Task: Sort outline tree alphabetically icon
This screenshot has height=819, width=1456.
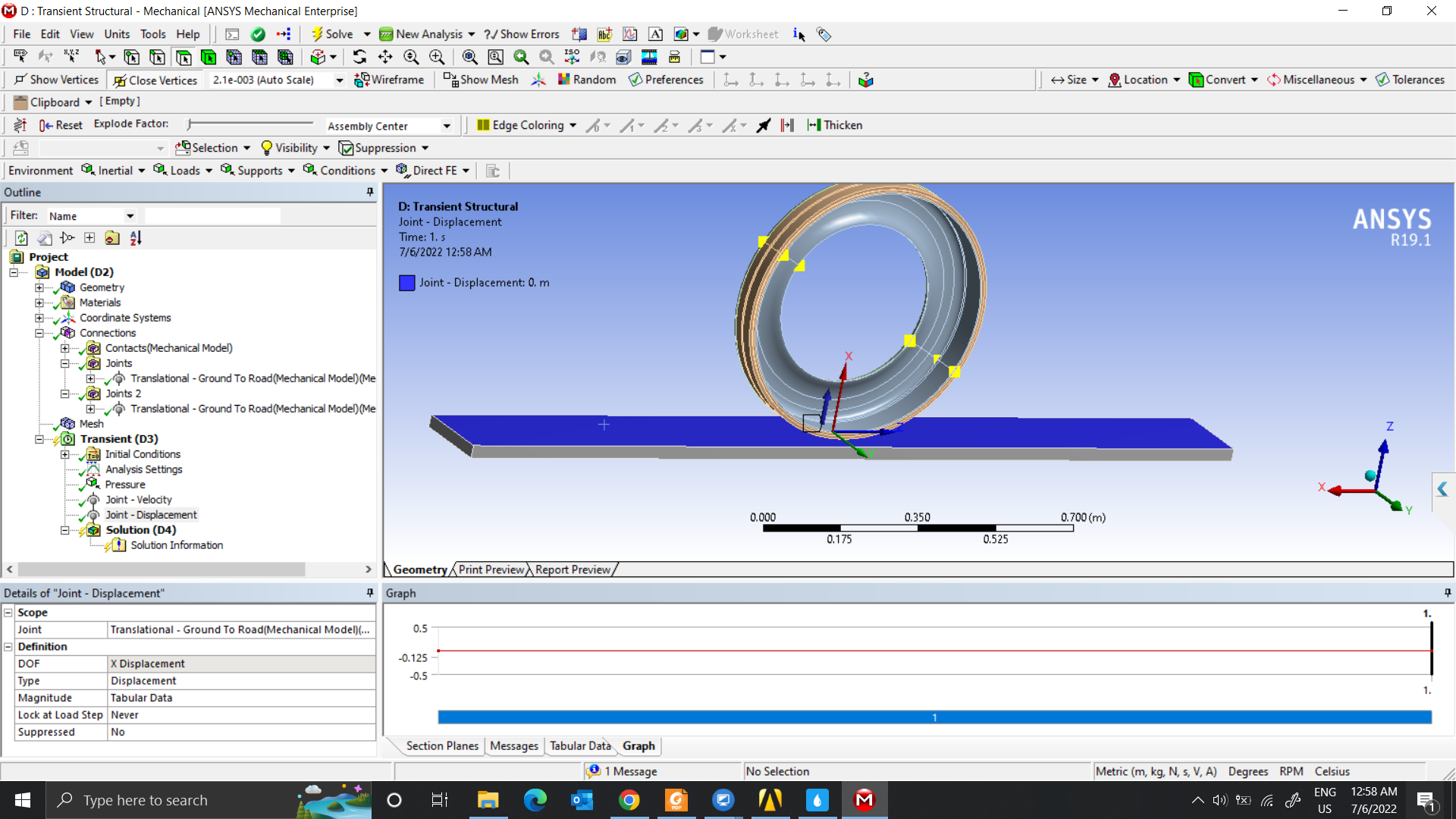Action: point(136,238)
